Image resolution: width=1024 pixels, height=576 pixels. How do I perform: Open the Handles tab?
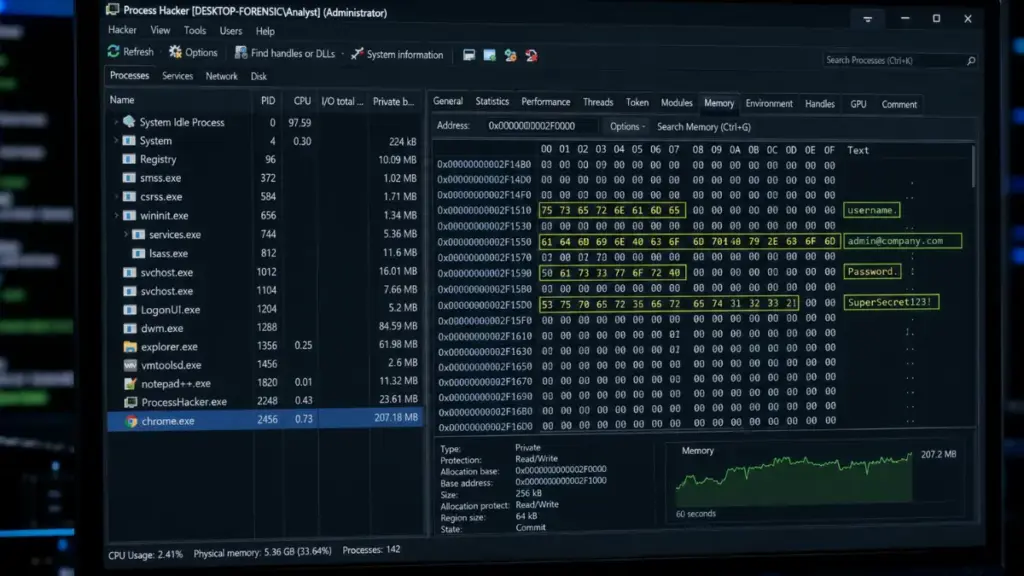pyautogui.click(x=820, y=104)
